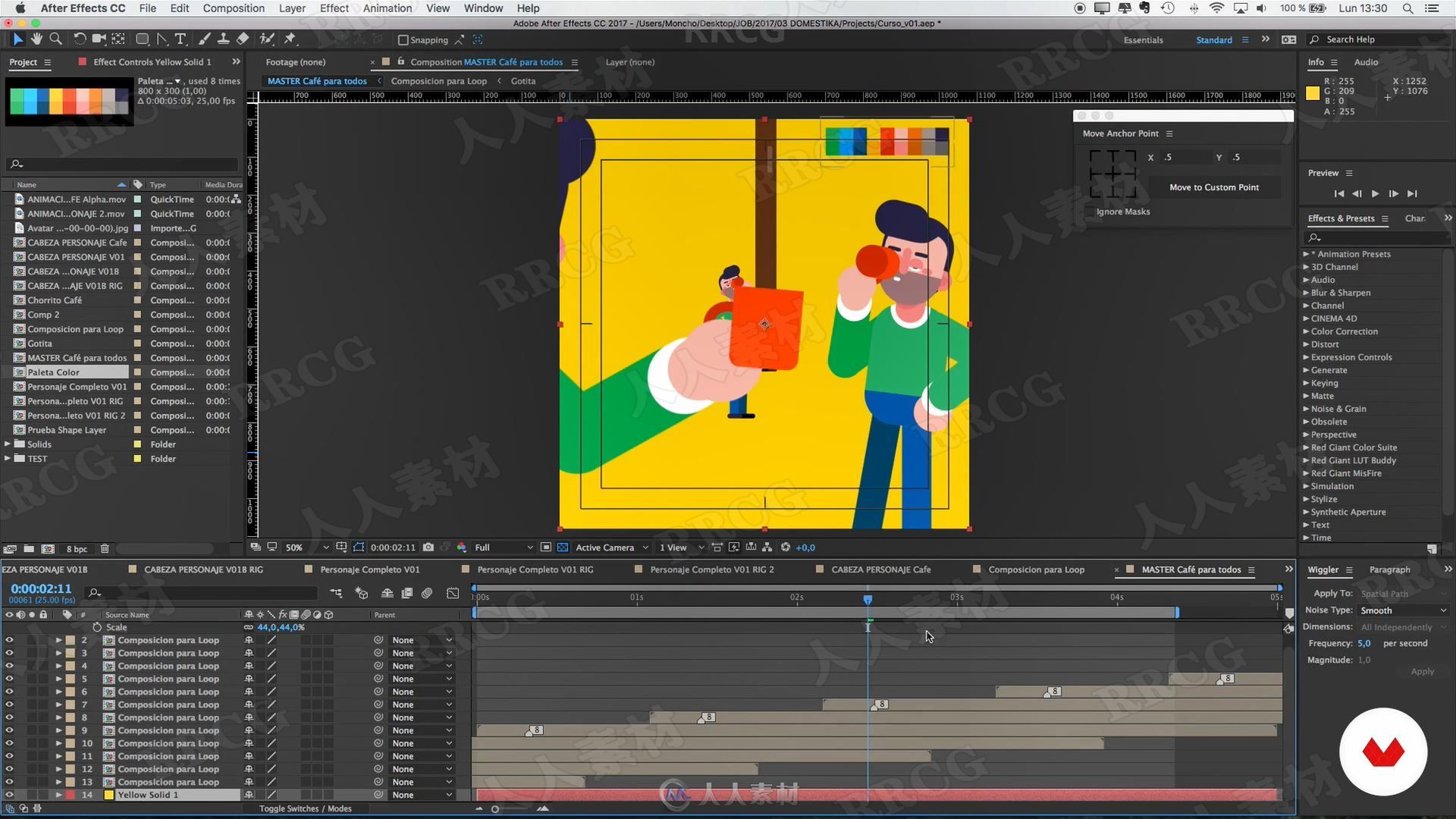This screenshot has width=1456, height=819.
Task: Click yellow label swatch of Yellow Solid 1
Action: [x=109, y=795]
